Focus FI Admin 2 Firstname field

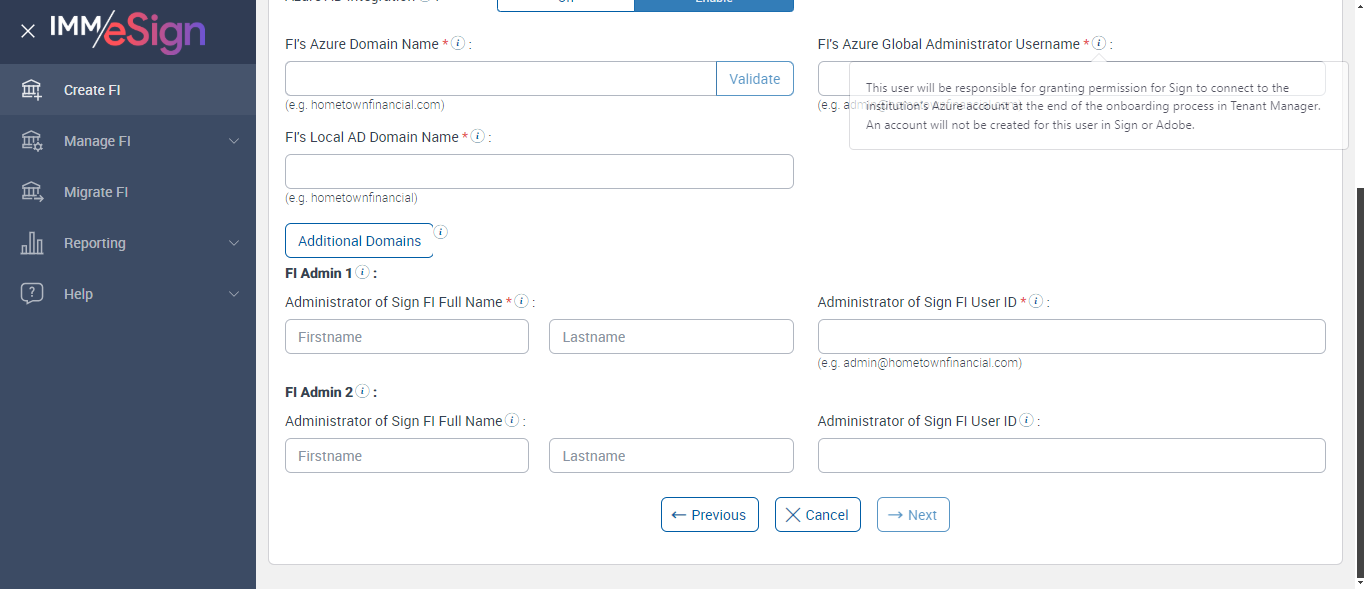coord(407,455)
